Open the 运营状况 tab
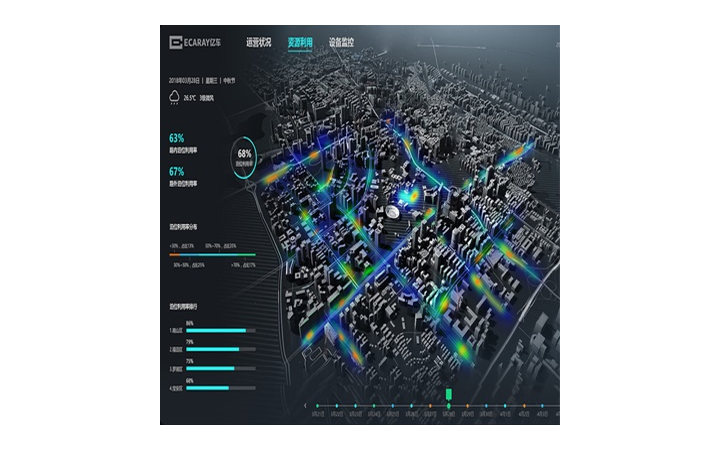 pos(258,43)
